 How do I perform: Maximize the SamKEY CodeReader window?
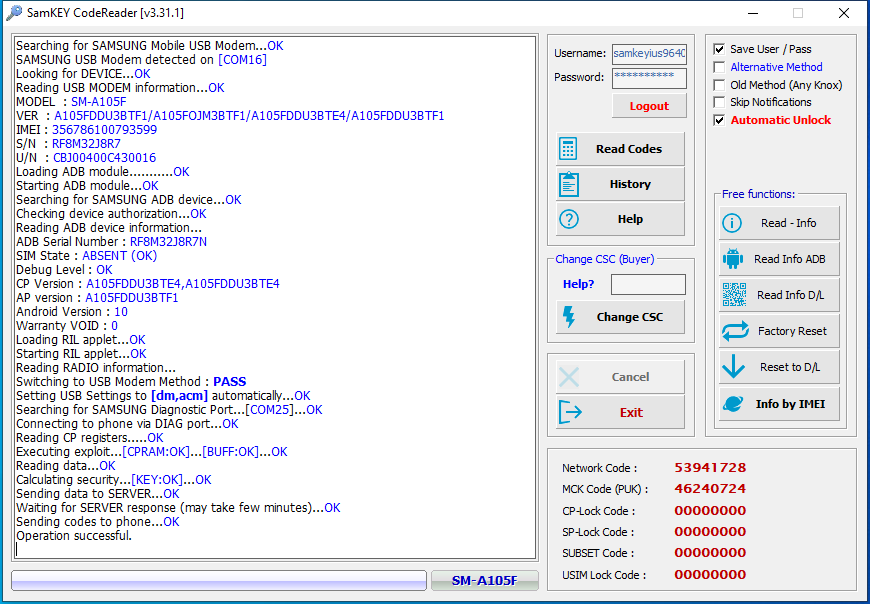(x=798, y=13)
